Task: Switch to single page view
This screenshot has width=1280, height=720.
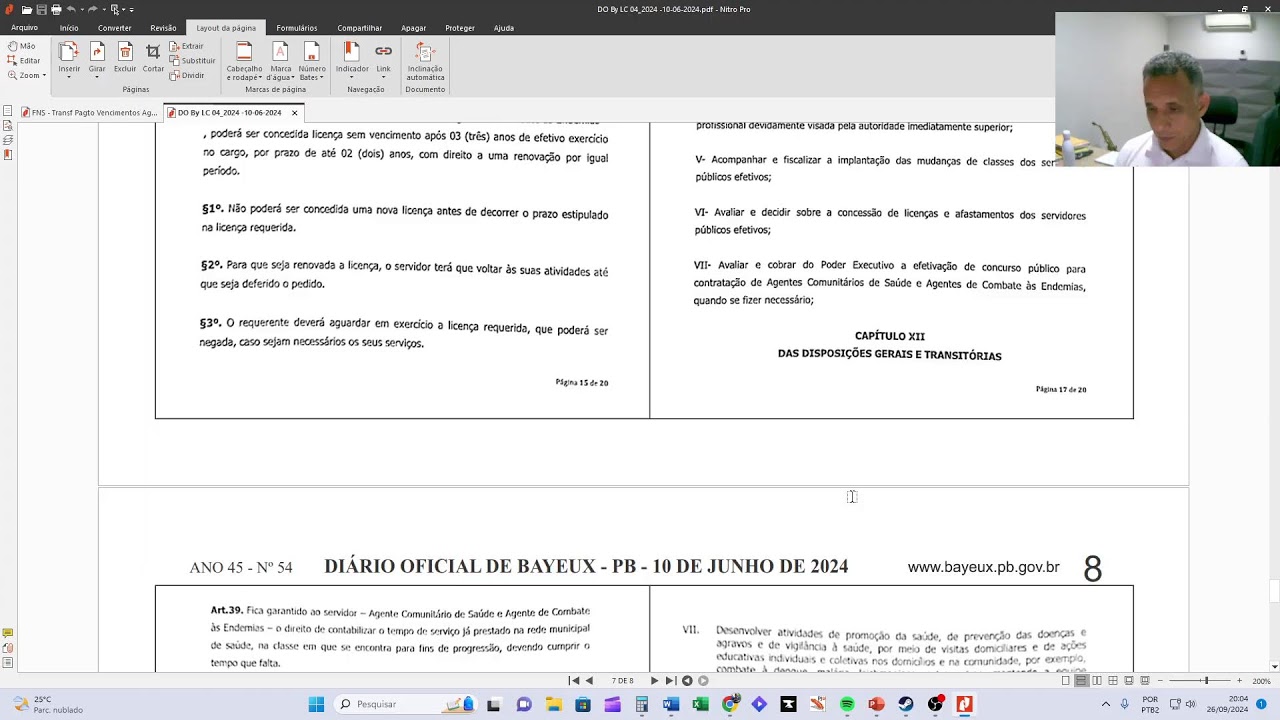Action: (1065, 681)
